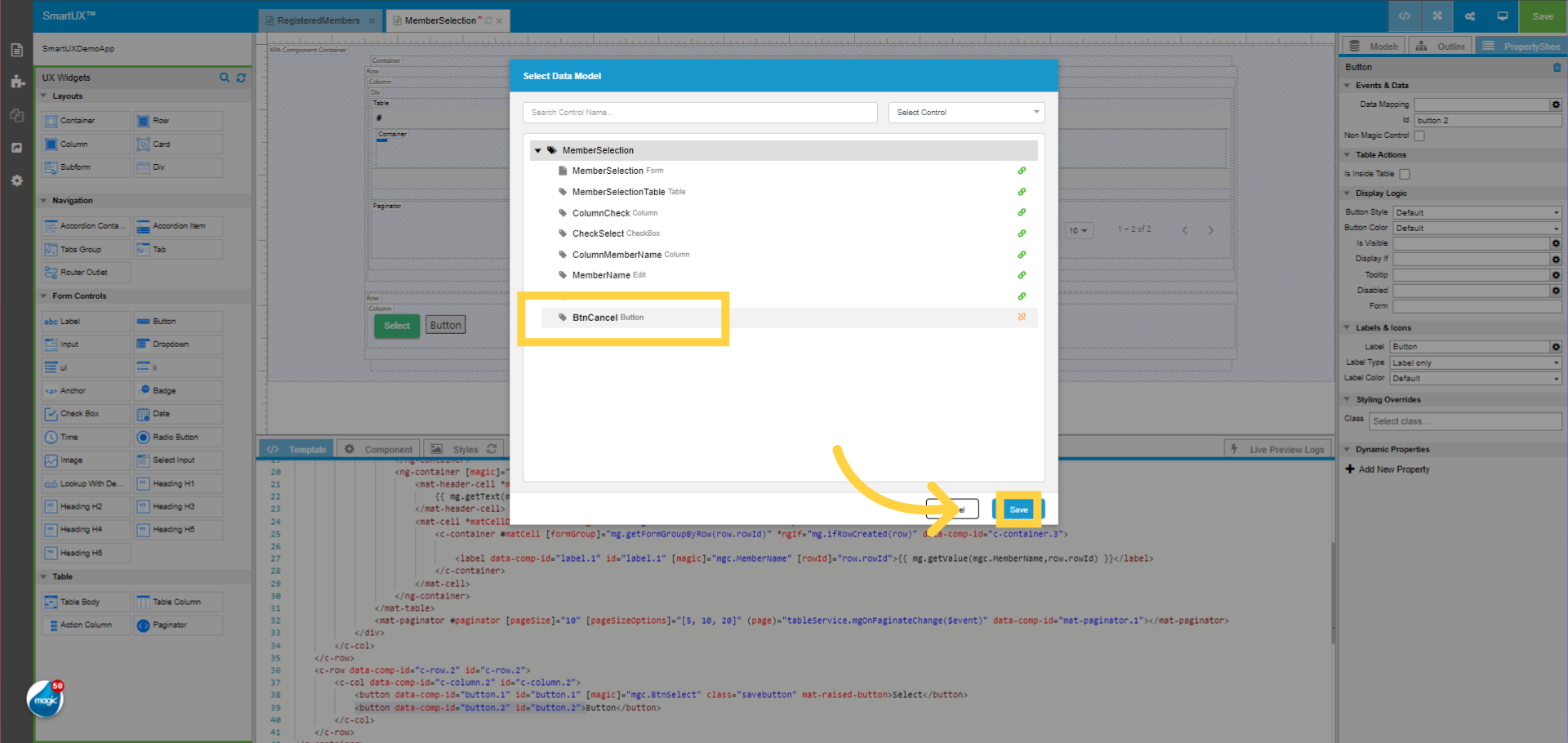1568x743 pixels.
Task: Delete the Button via trash icon
Action: [x=1557, y=68]
